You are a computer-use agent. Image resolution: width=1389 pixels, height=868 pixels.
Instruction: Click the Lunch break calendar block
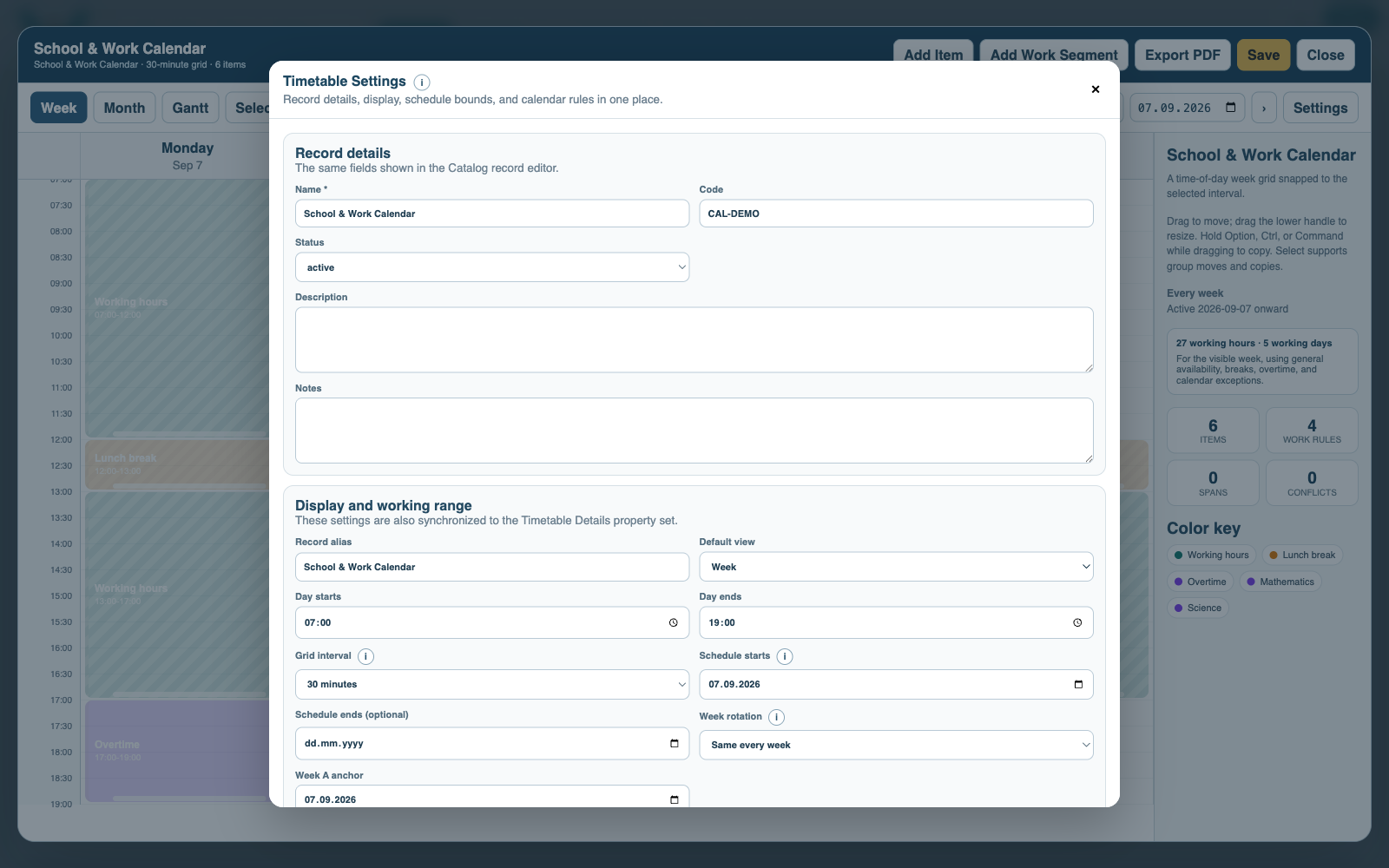coord(177,464)
